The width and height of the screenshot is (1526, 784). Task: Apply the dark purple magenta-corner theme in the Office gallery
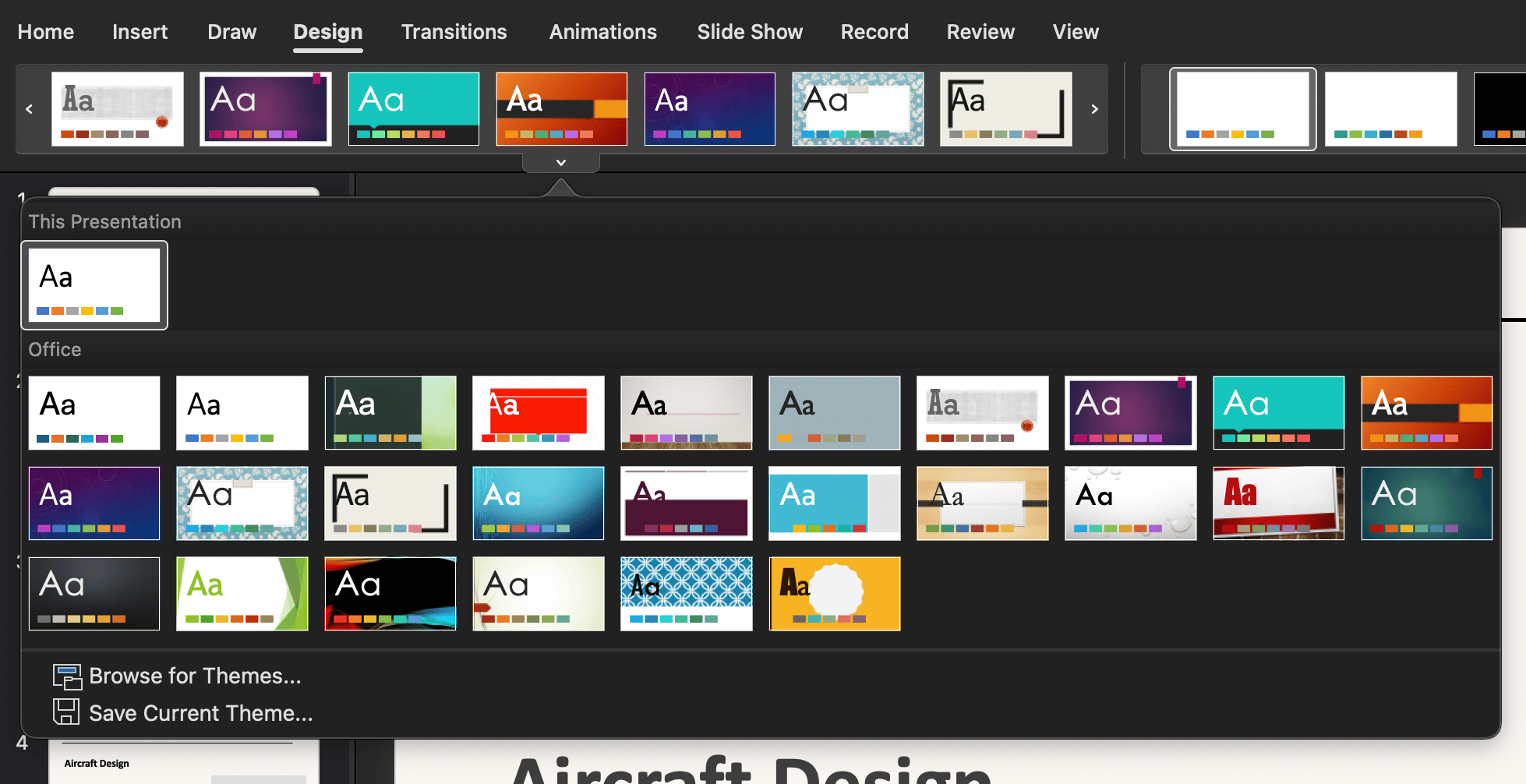[x=1131, y=413]
